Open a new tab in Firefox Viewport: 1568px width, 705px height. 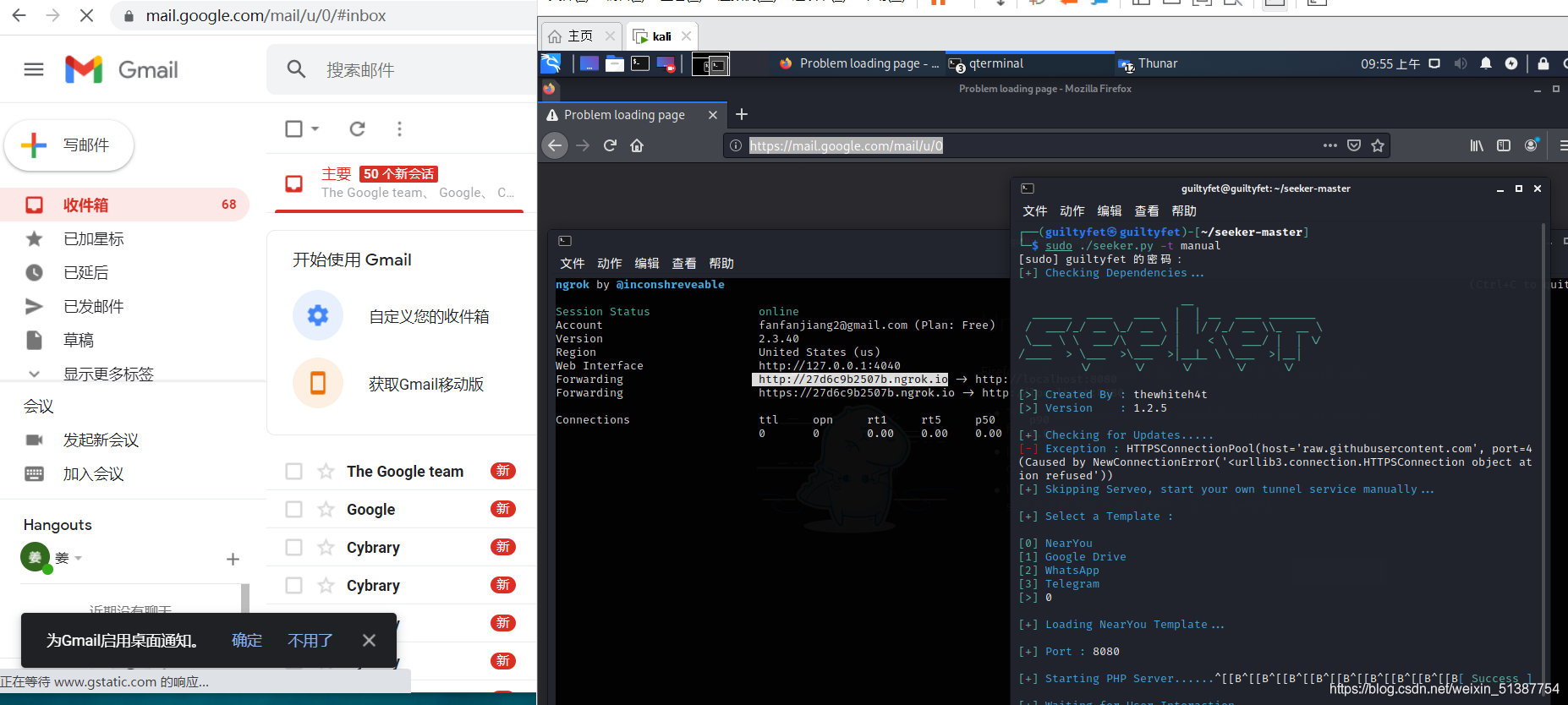(742, 114)
